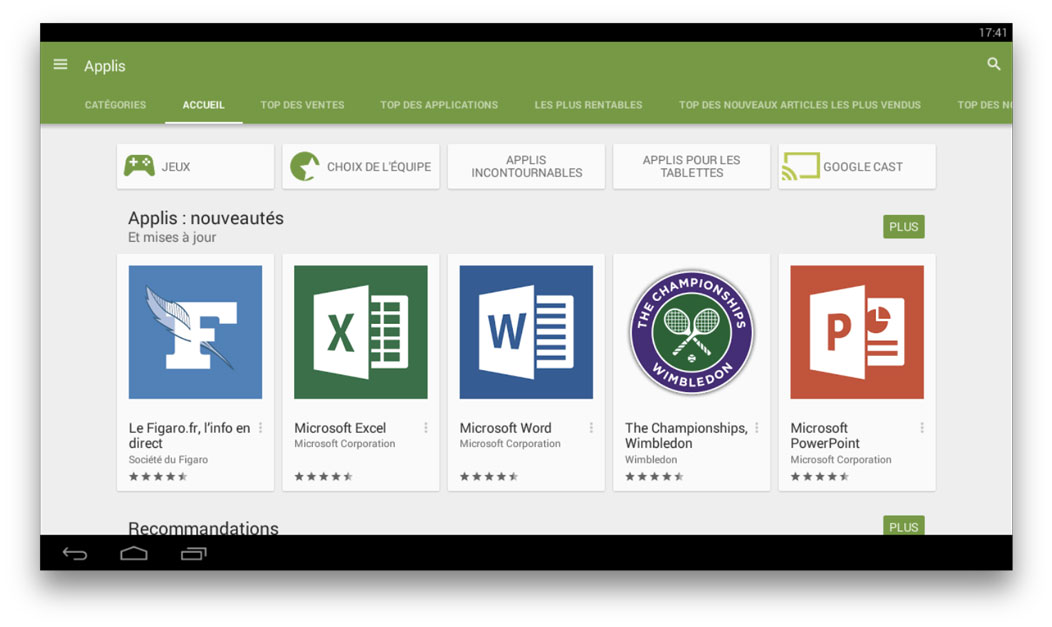Open the Le Figaro app icon
This screenshot has width=1052, height=627.
point(195,332)
